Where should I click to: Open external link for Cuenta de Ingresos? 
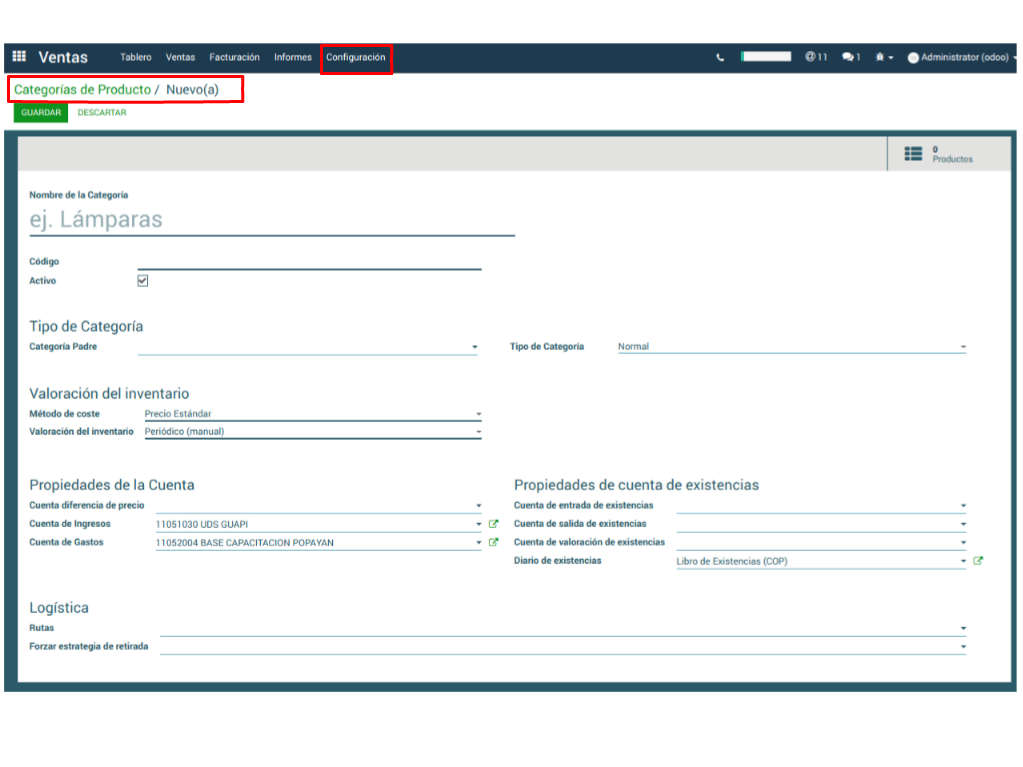(x=493, y=524)
